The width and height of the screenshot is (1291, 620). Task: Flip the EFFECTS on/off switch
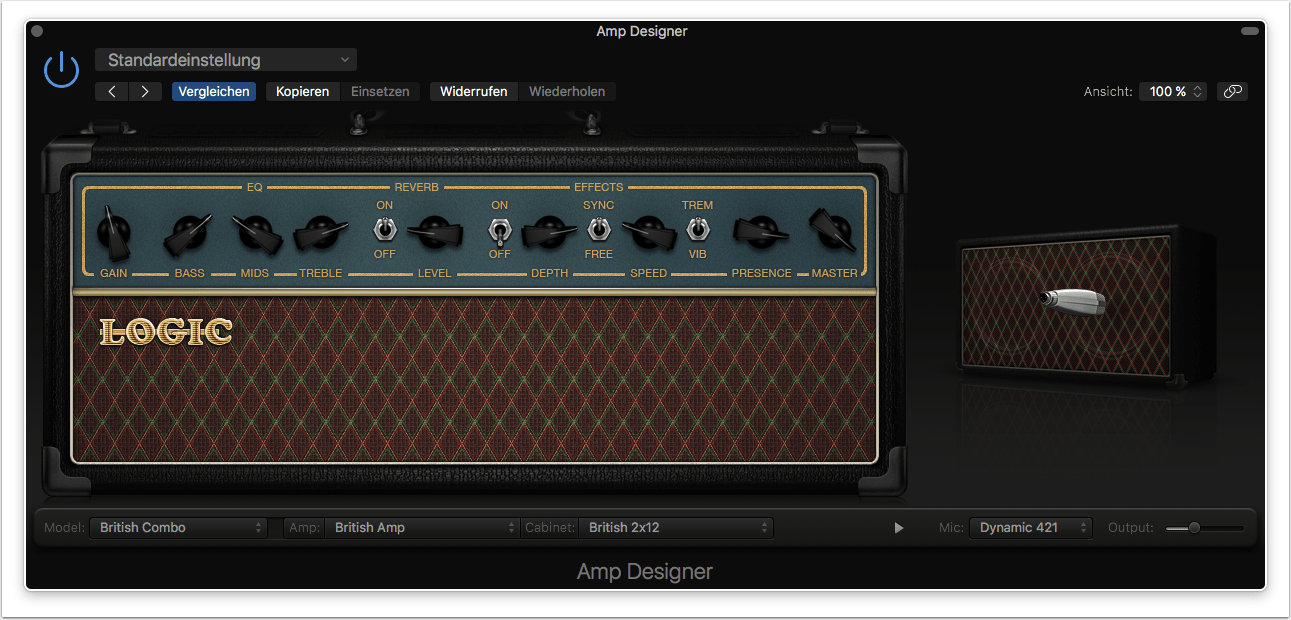point(499,232)
